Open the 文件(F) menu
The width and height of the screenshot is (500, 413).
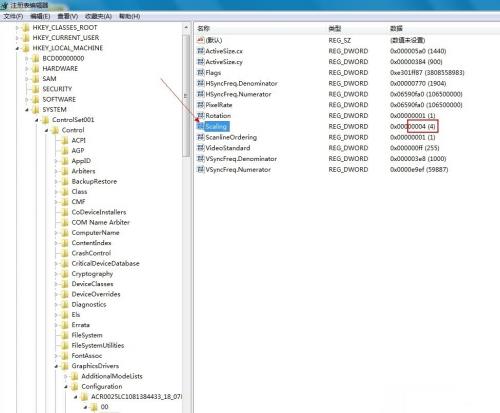(13, 16)
